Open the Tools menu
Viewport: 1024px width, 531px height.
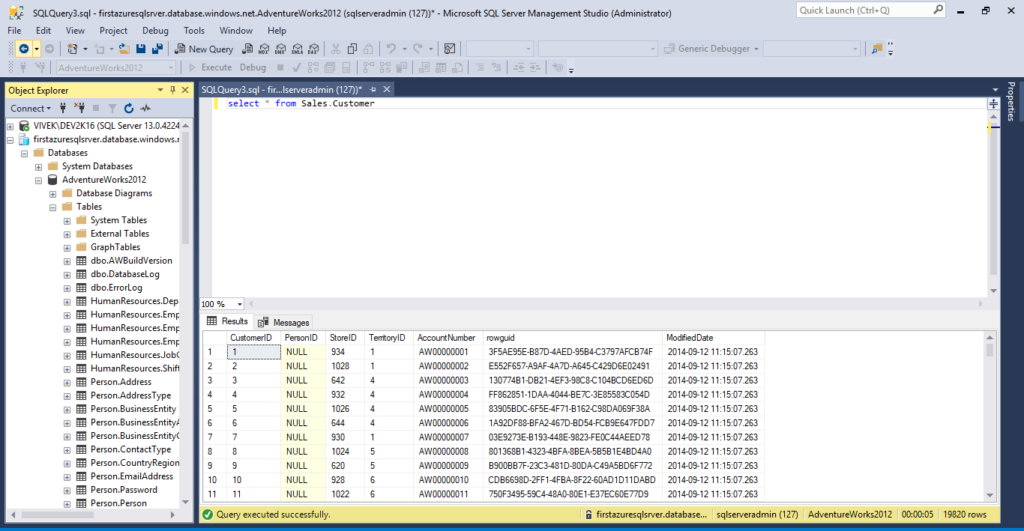tap(194, 31)
